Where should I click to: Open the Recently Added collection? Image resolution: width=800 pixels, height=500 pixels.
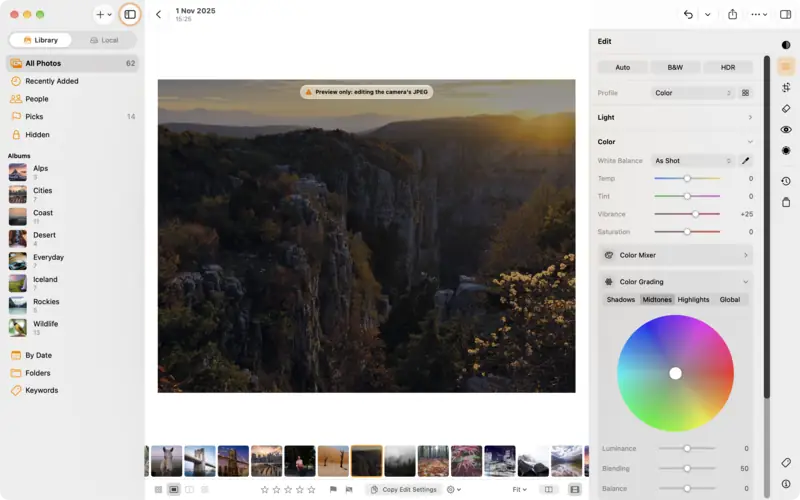(x=72, y=81)
